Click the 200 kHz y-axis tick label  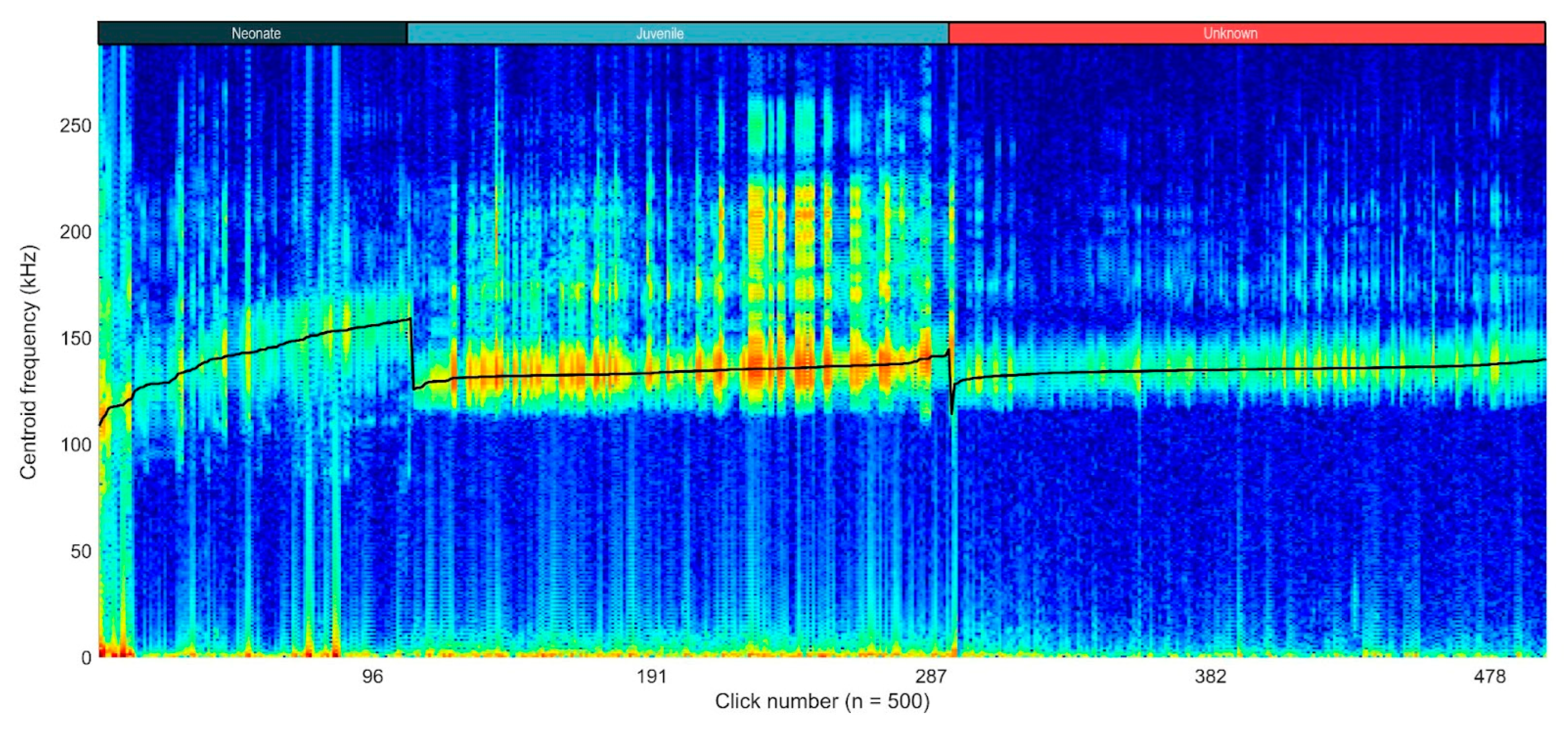(x=75, y=232)
